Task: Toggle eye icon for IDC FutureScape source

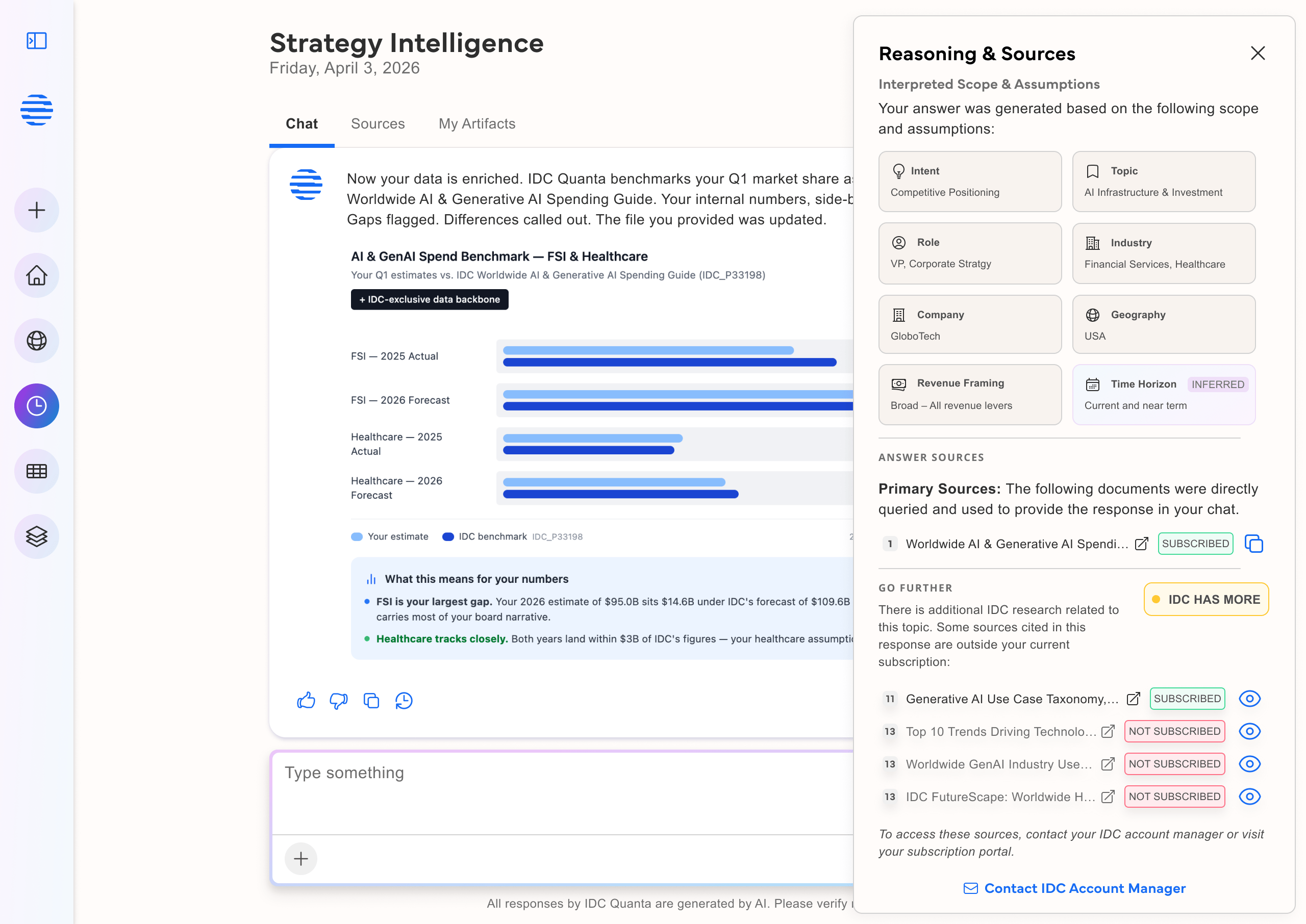Action: [1250, 797]
